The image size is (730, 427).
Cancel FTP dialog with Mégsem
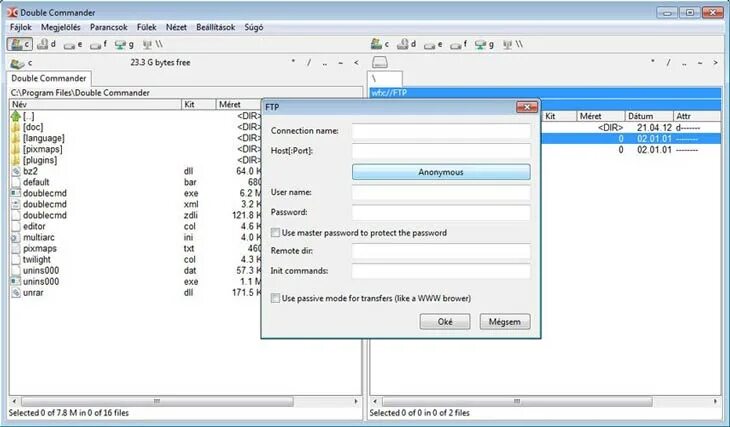(x=505, y=322)
